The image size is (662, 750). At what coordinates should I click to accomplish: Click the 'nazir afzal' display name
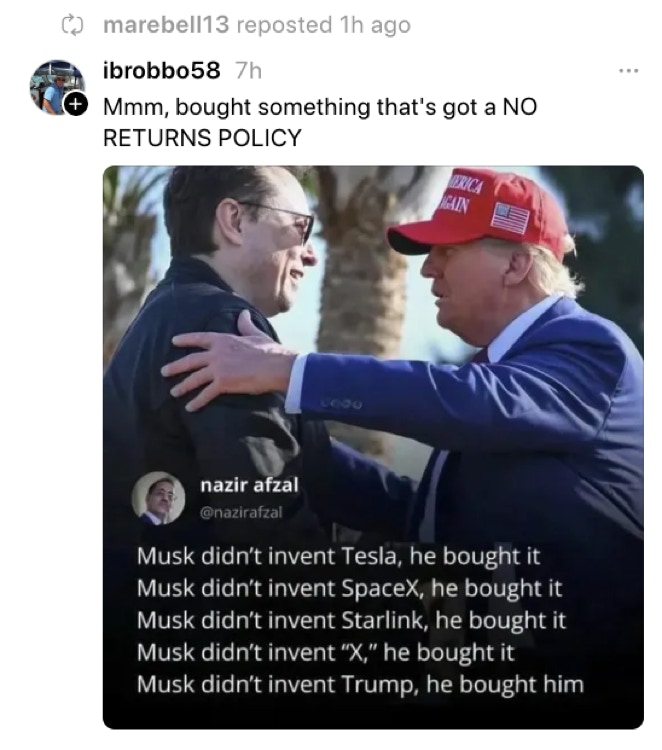pyautogui.click(x=249, y=485)
